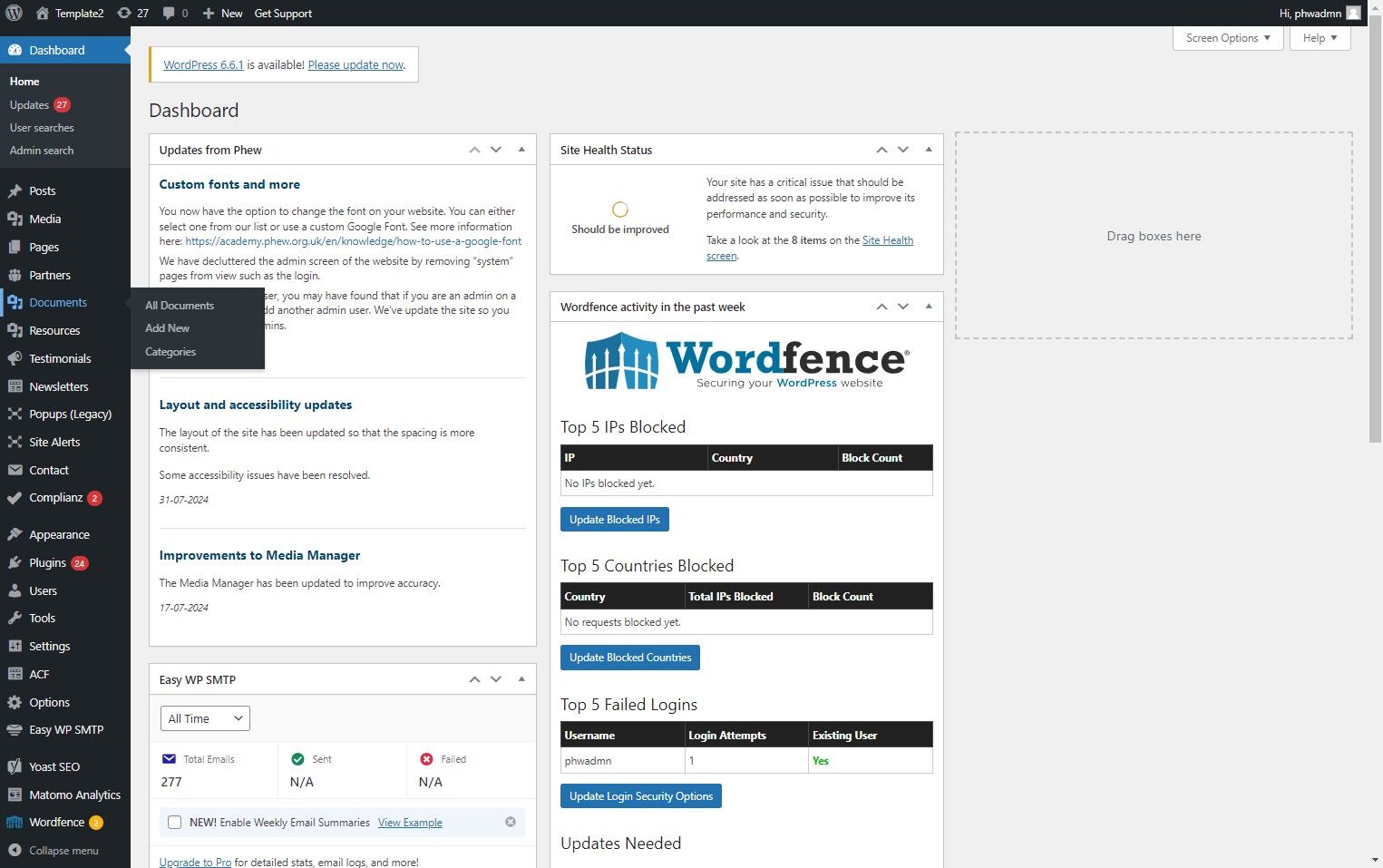Open Categories in Documents flyout
Image resolution: width=1383 pixels, height=868 pixels.
(170, 352)
